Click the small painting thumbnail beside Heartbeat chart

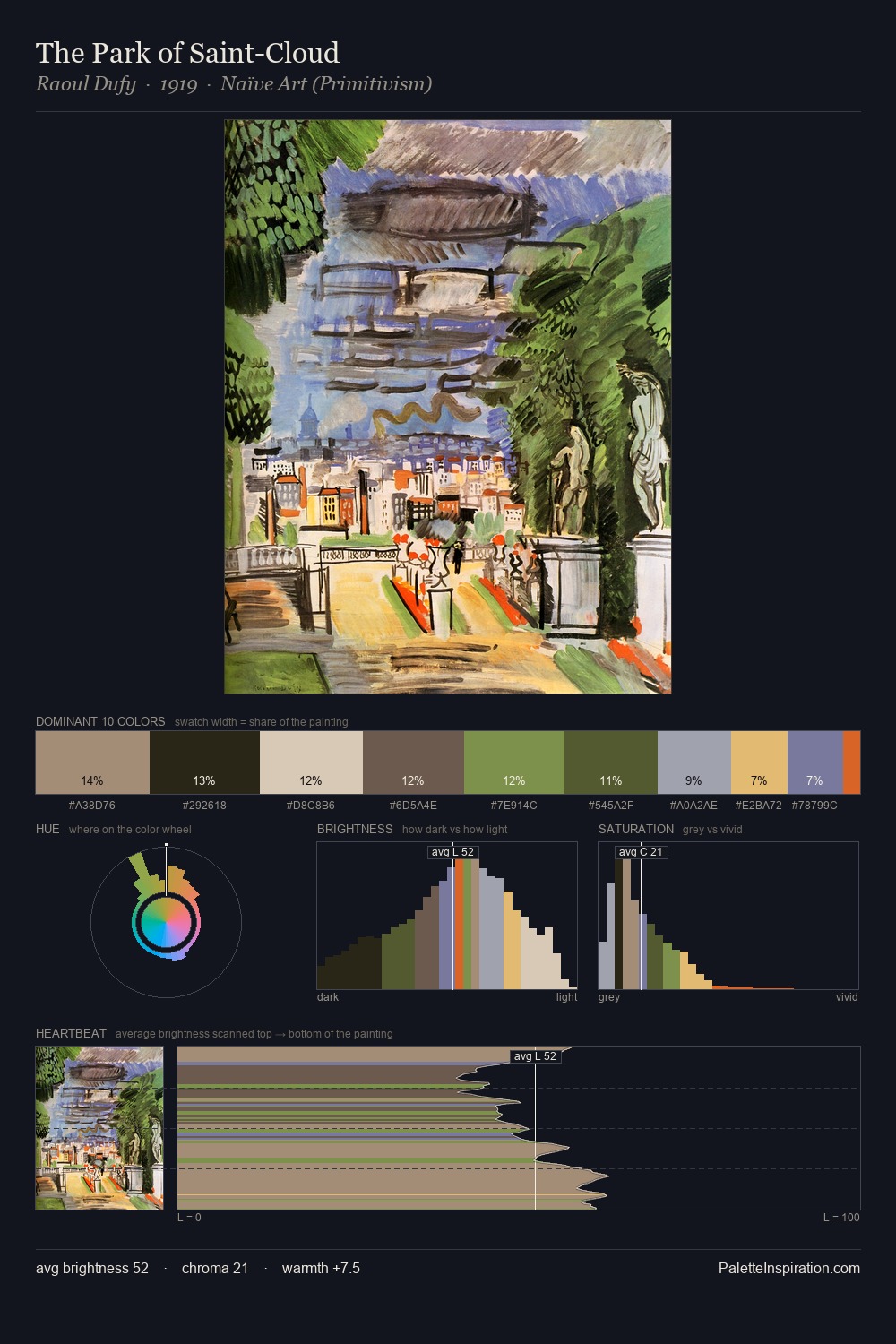point(99,1128)
